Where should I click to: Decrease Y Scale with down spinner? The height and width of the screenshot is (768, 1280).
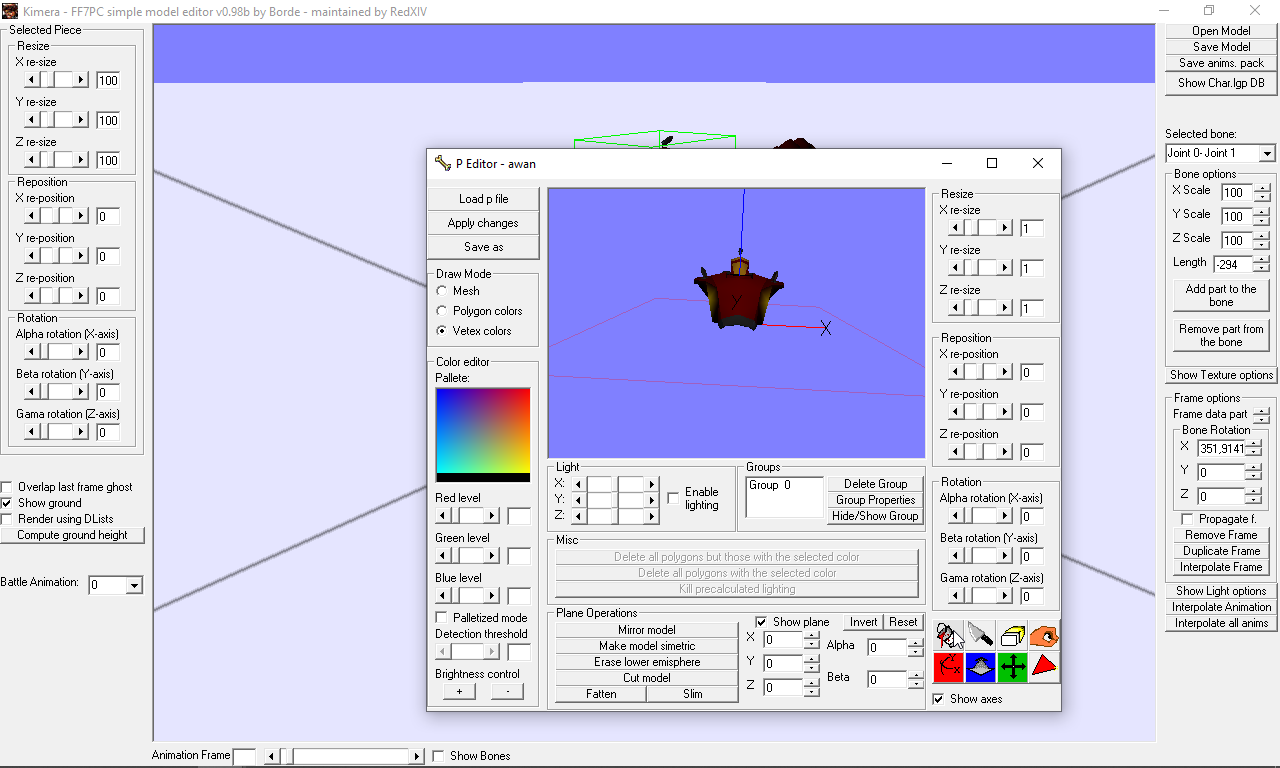point(1263,220)
